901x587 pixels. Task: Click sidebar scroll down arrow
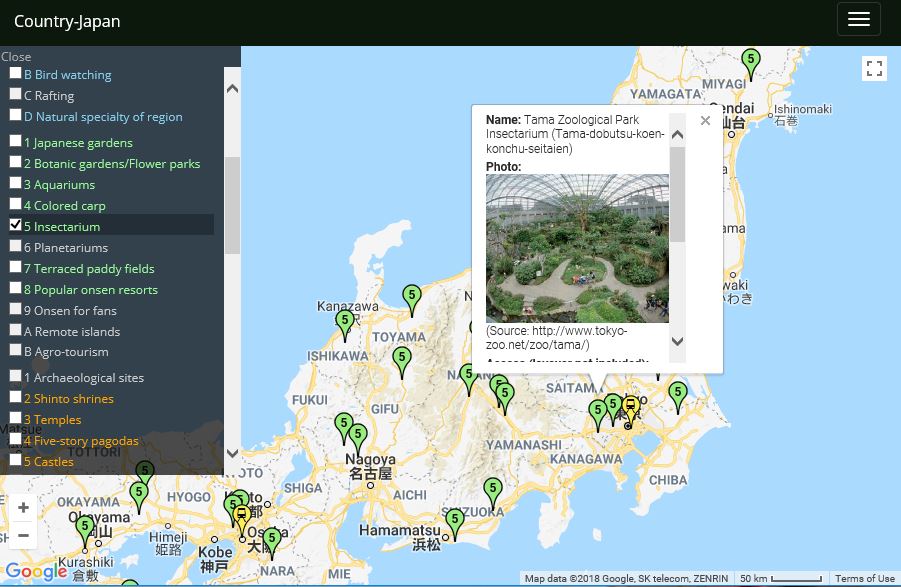click(232, 453)
